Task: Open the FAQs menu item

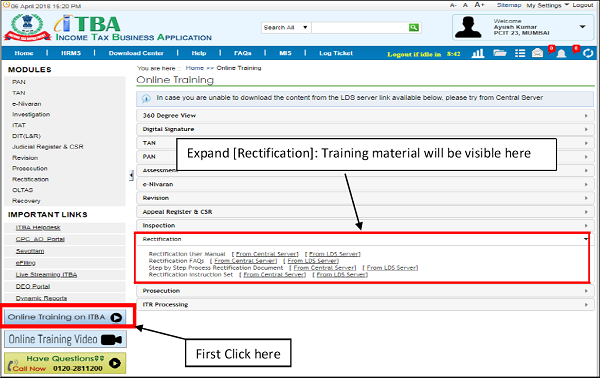Action: click(x=243, y=53)
